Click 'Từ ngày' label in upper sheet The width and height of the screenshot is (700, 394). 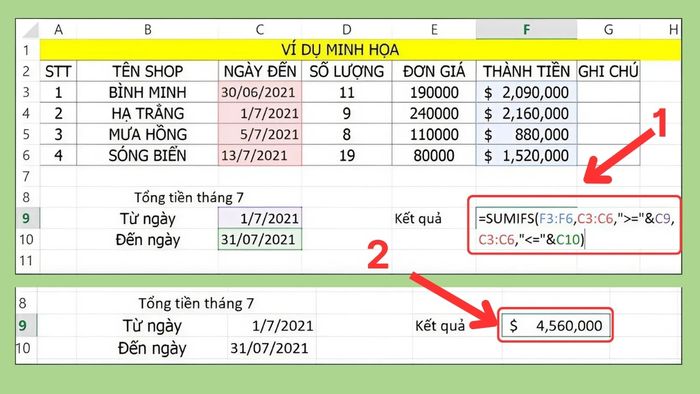(148, 218)
